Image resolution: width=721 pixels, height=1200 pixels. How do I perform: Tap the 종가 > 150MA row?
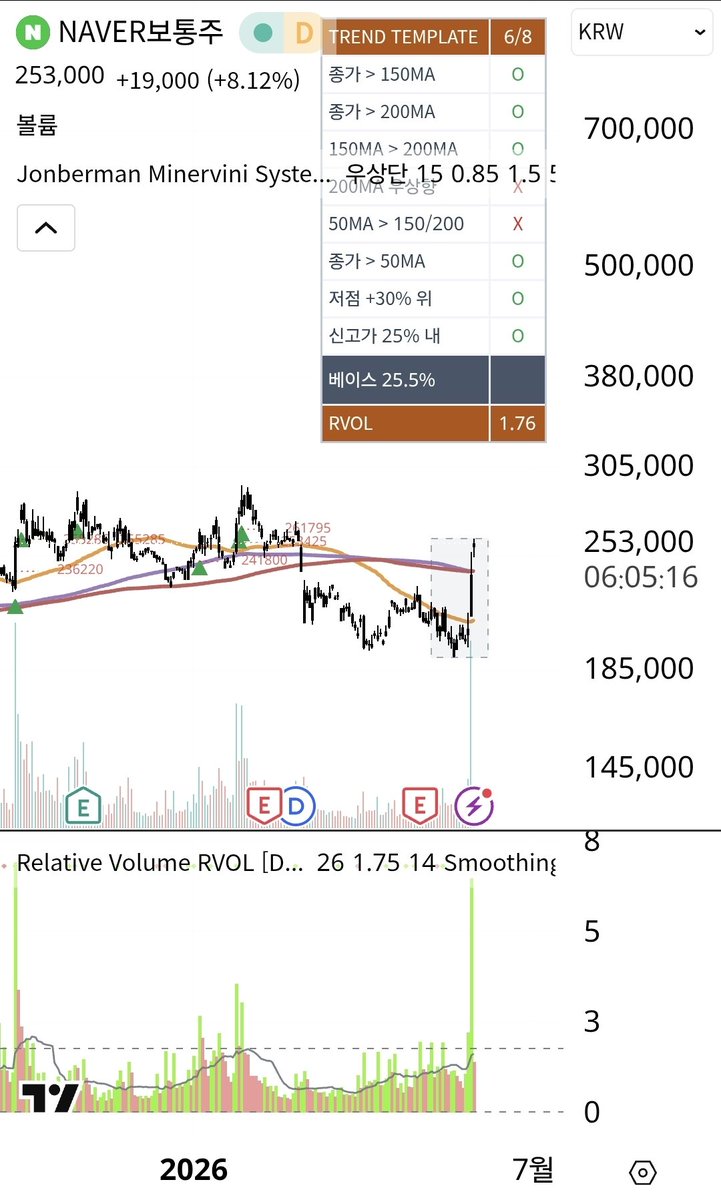pos(434,74)
